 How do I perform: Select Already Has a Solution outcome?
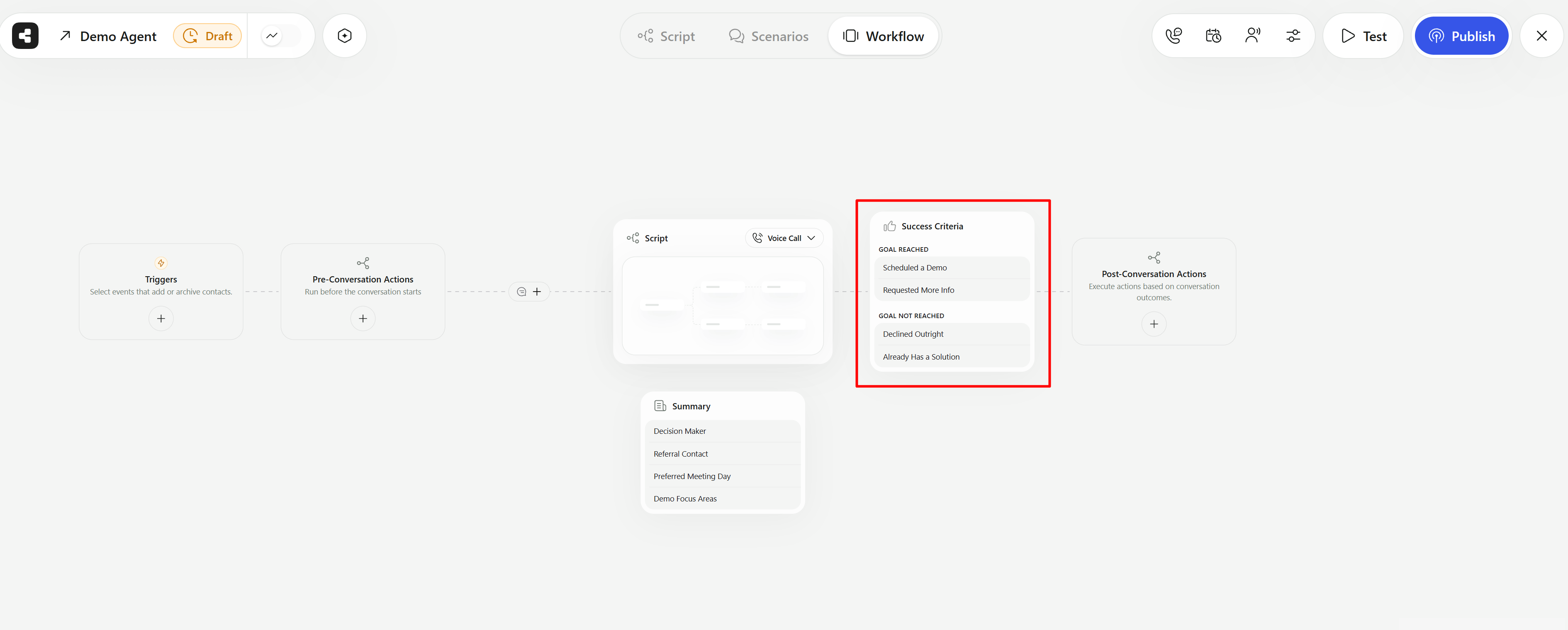(x=952, y=357)
